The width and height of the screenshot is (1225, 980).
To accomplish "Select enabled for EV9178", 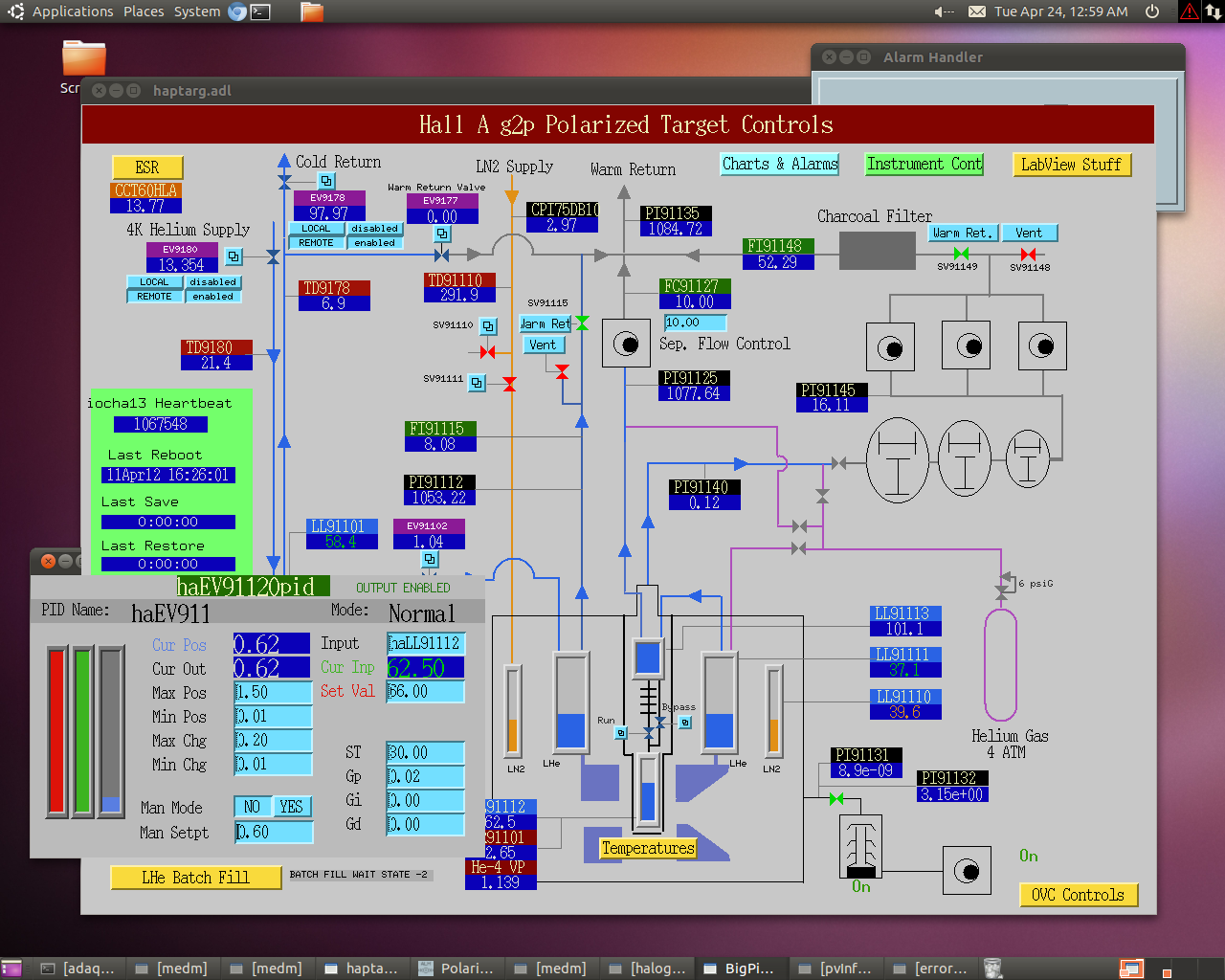I will click(374, 243).
